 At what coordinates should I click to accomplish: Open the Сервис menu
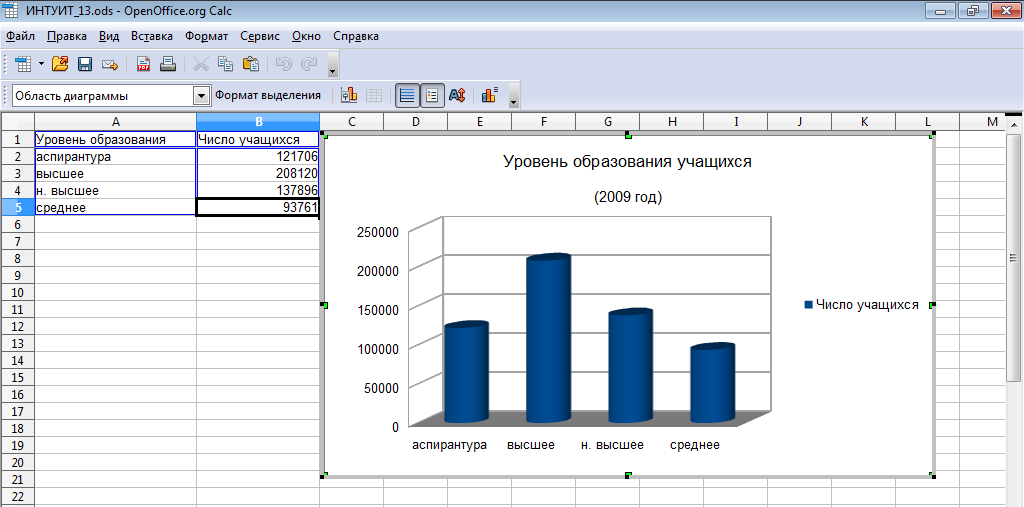pos(260,36)
